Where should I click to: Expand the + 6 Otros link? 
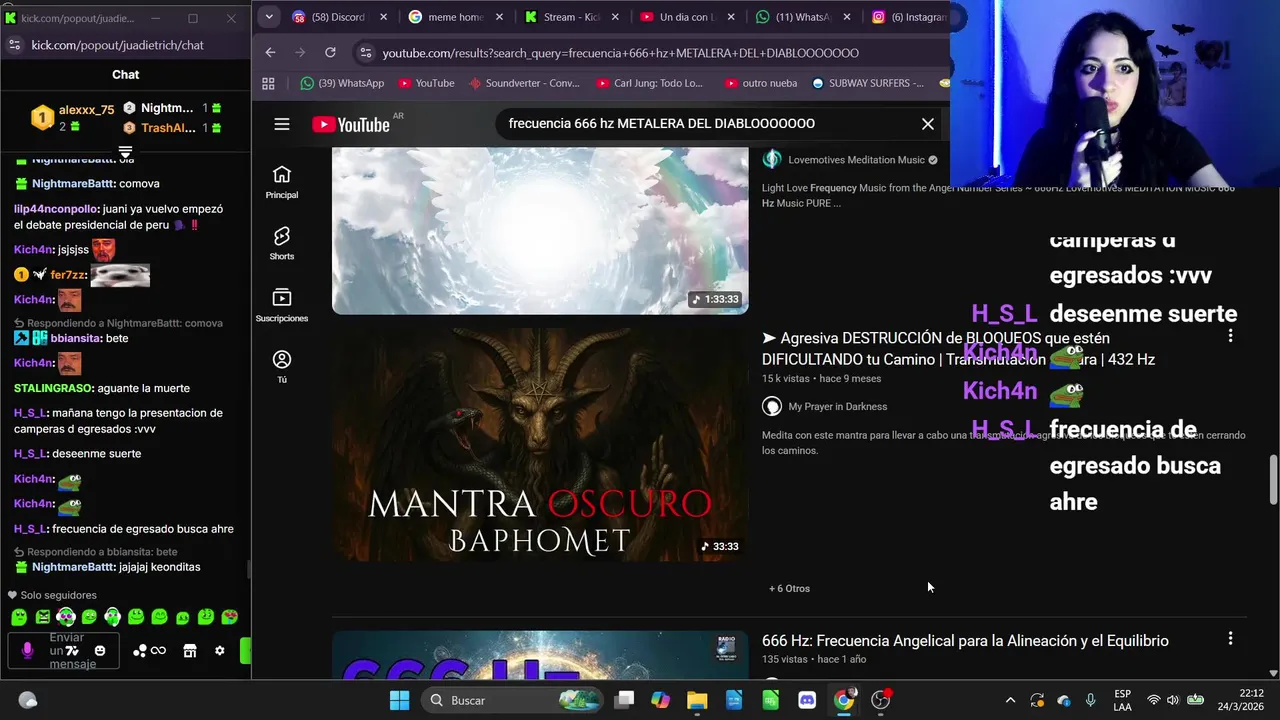click(x=789, y=588)
